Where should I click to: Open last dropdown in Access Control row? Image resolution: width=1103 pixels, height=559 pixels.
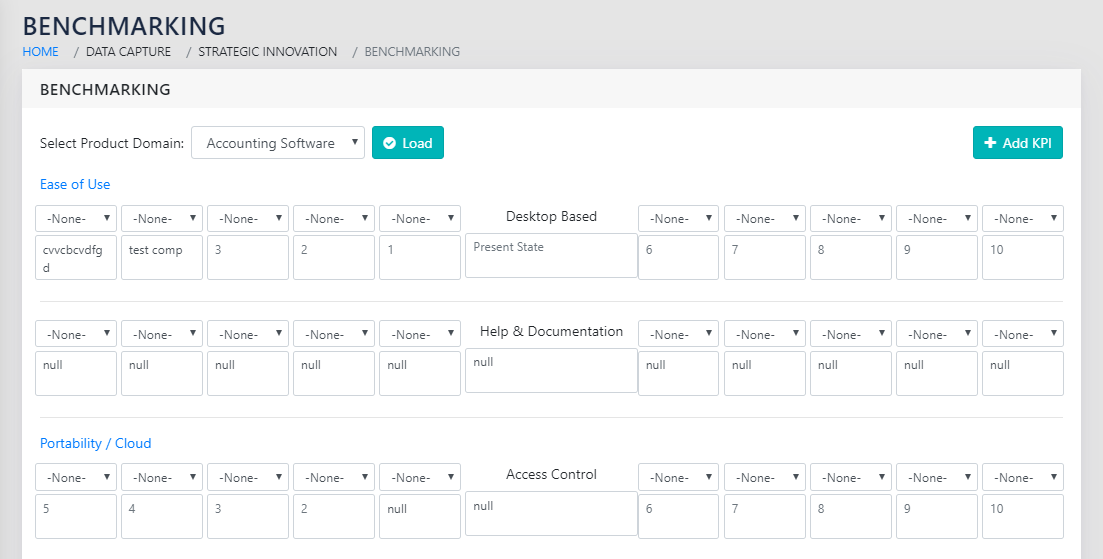[1022, 478]
